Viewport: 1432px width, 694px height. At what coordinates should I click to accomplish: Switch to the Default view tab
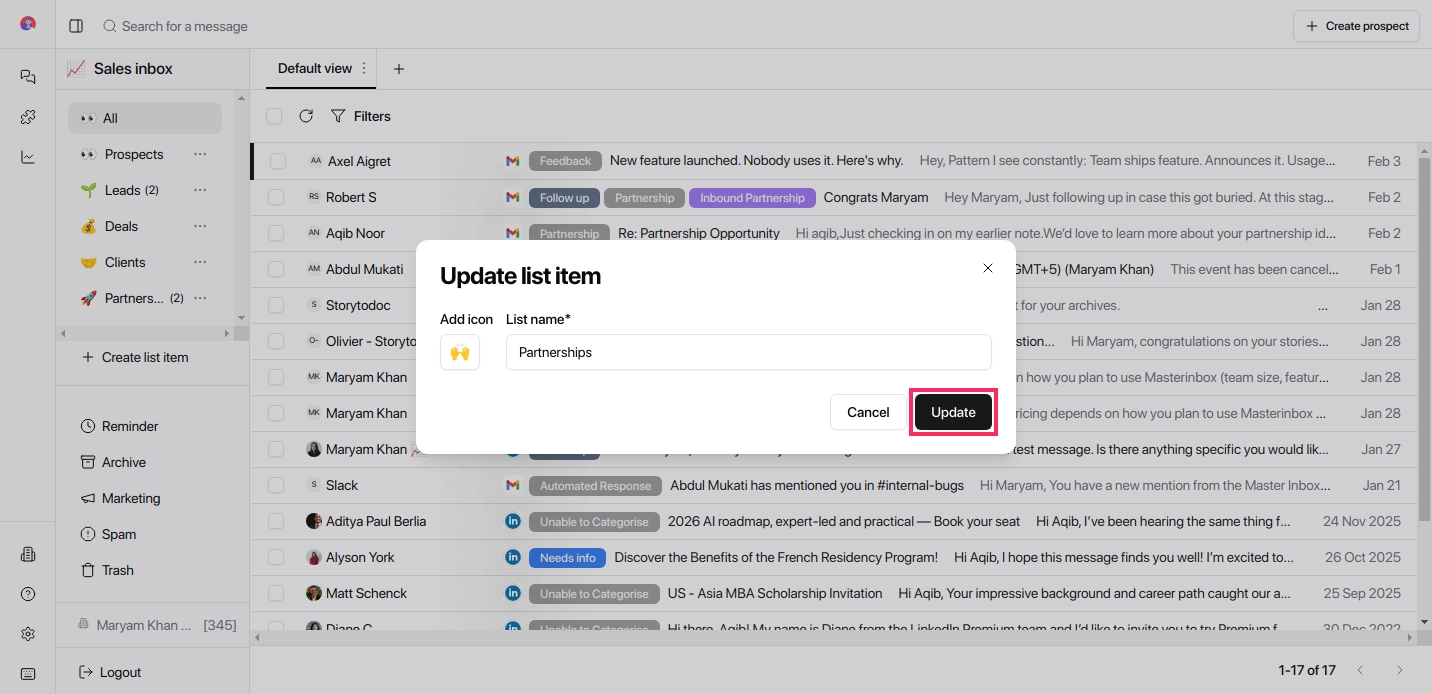pyautogui.click(x=316, y=68)
